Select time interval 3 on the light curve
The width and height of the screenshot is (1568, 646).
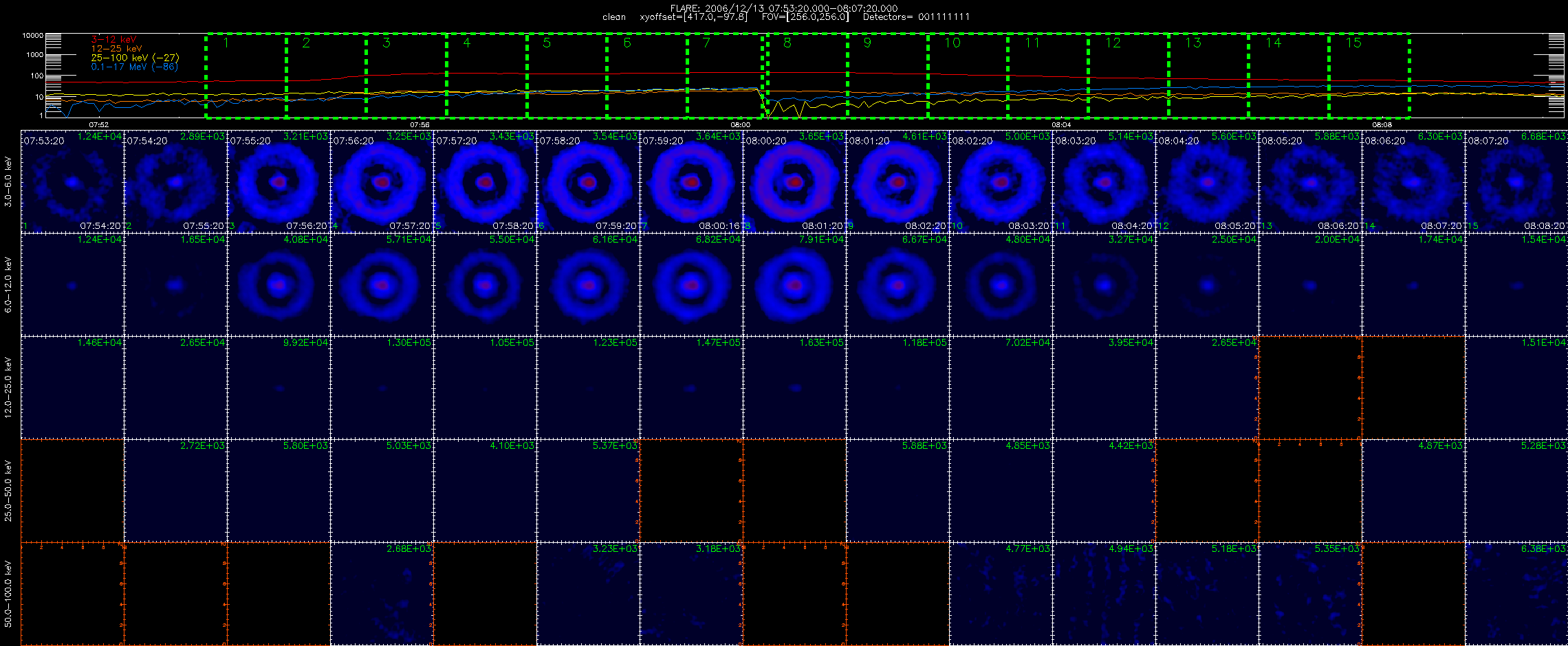(x=406, y=76)
